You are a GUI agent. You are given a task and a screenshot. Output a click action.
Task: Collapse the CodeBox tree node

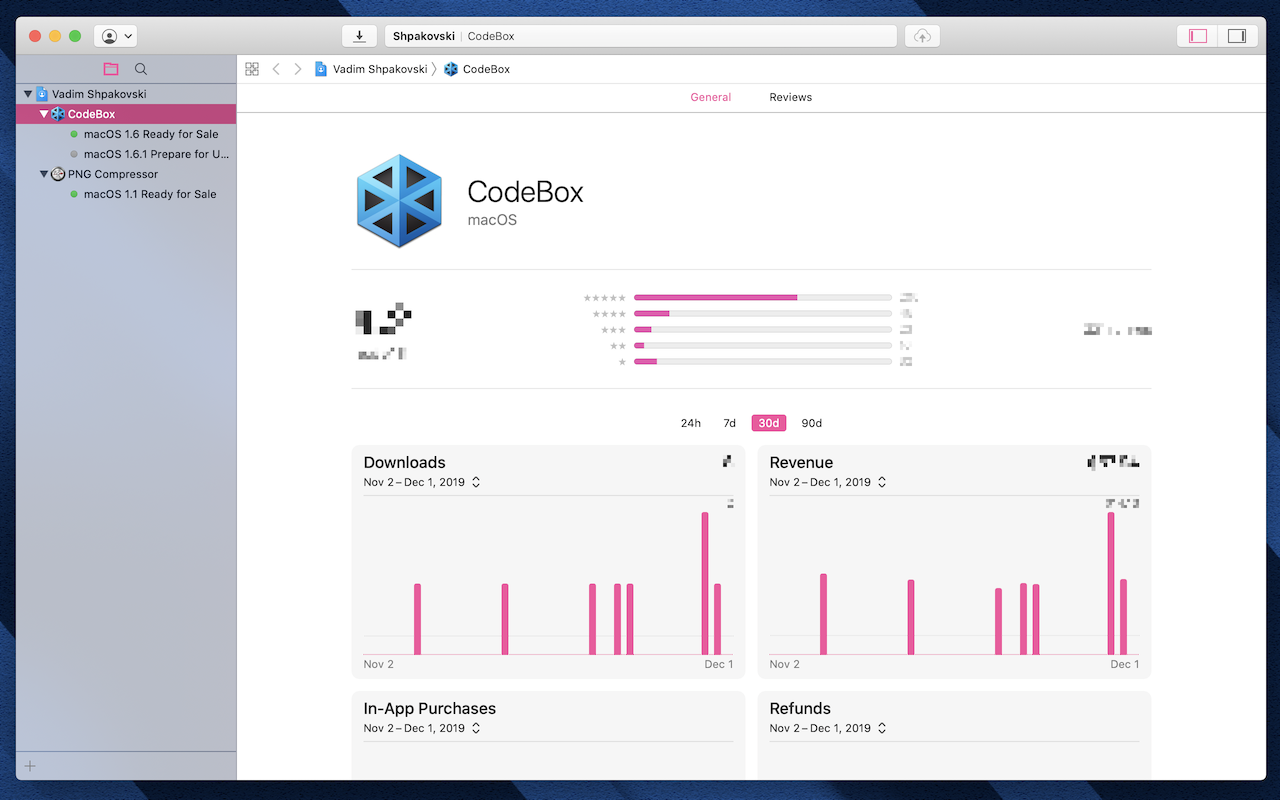(44, 114)
